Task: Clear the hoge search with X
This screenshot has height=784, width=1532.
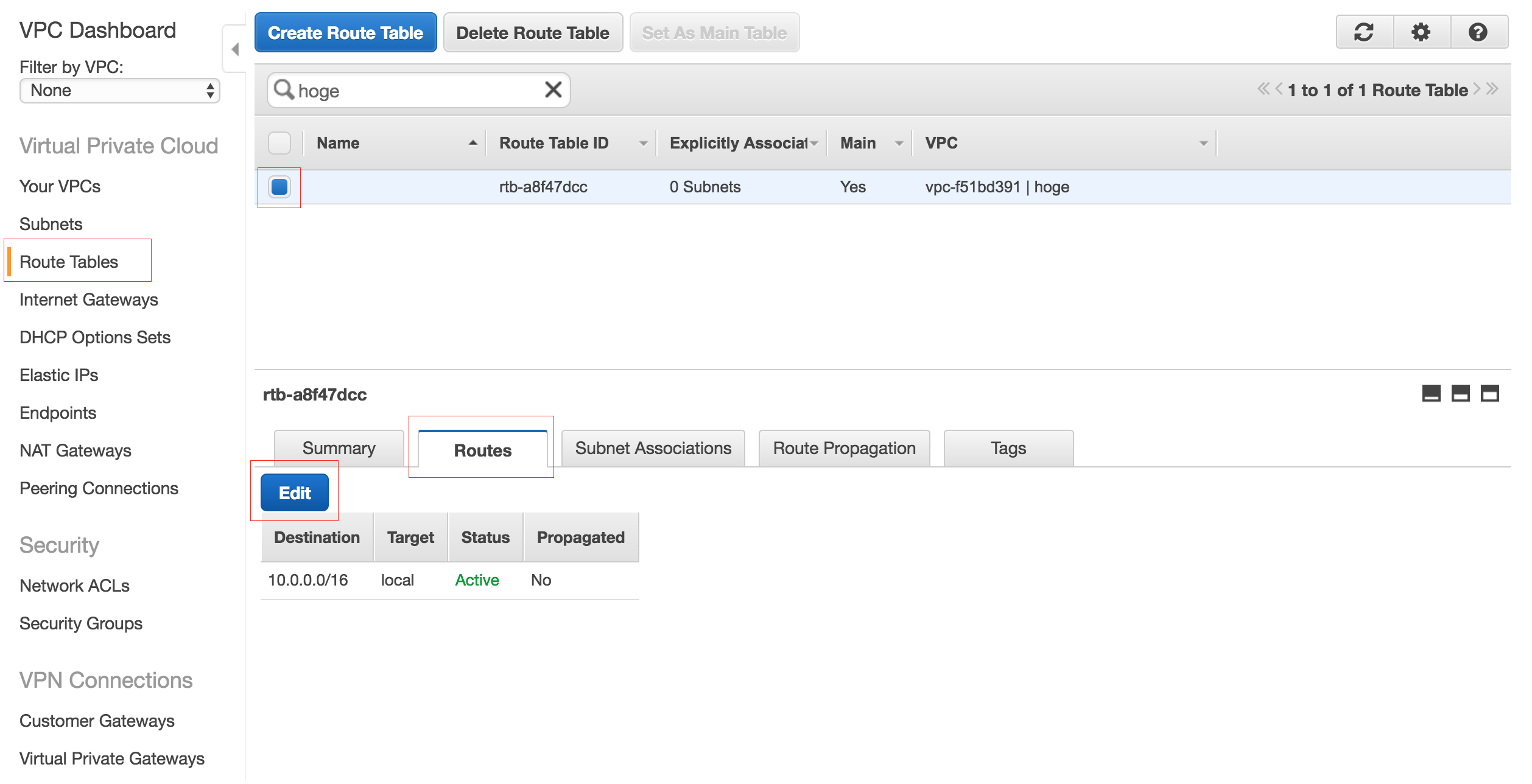Action: click(x=553, y=90)
